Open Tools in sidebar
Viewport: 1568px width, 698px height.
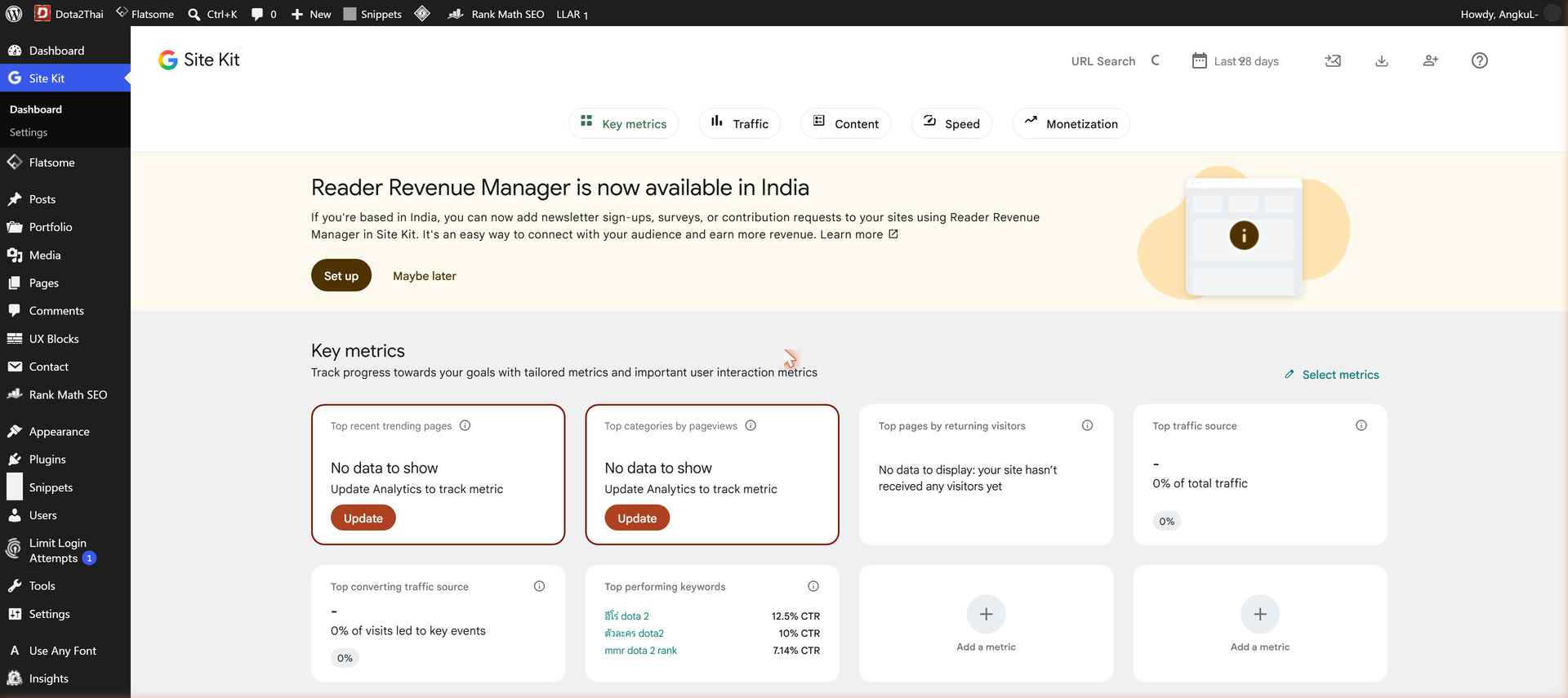coord(65,586)
